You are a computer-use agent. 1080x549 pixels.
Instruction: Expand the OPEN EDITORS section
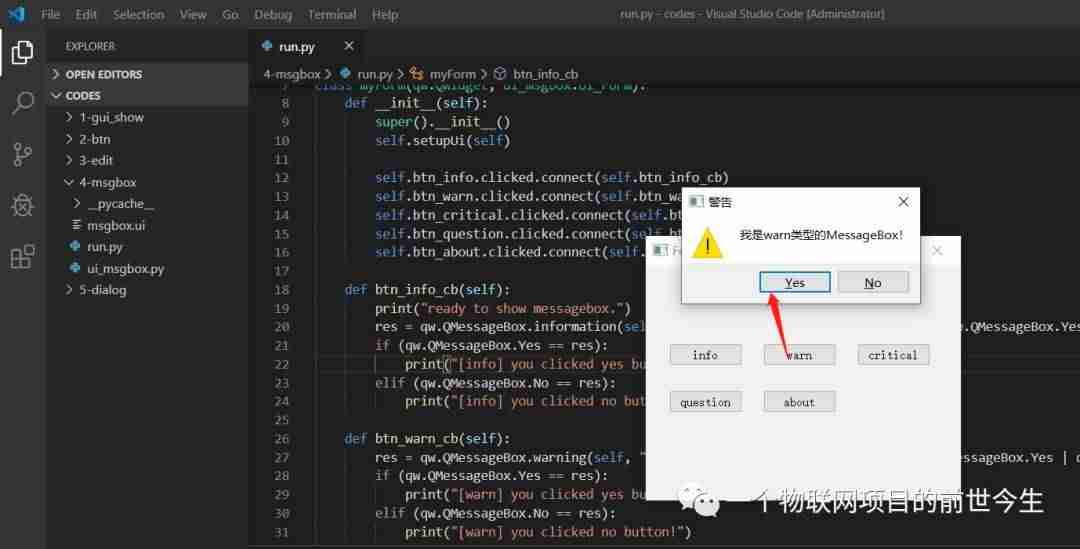[147, 74]
